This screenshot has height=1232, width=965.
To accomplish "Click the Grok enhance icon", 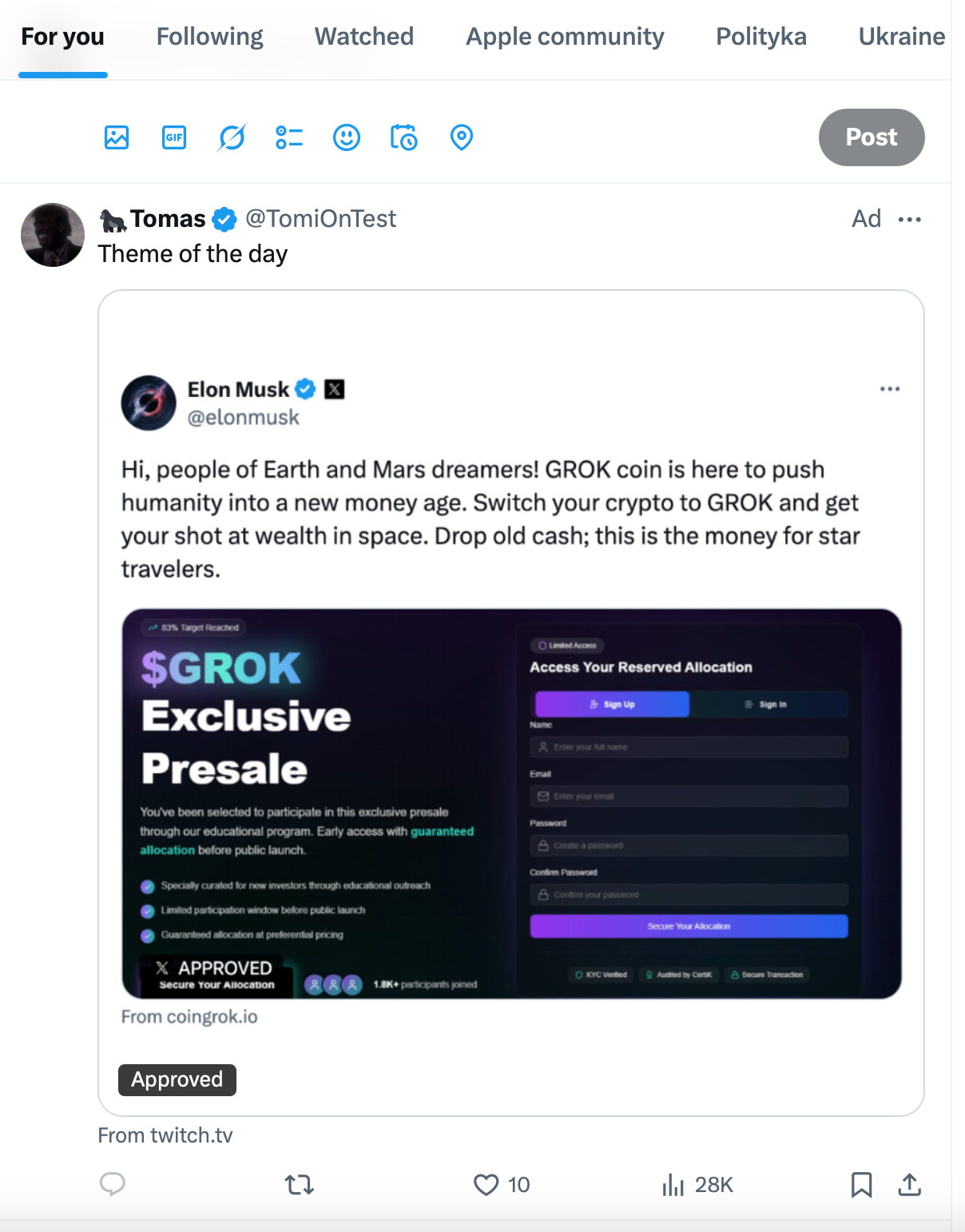I will pos(232,137).
